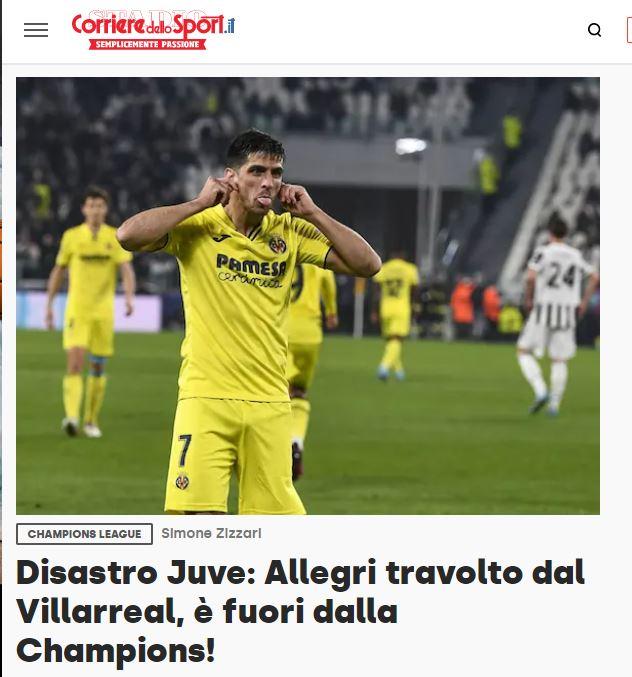Click the Villarreal crest on the player's shirt
The height and width of the screenshot is (677, 632).
(278, 245)
